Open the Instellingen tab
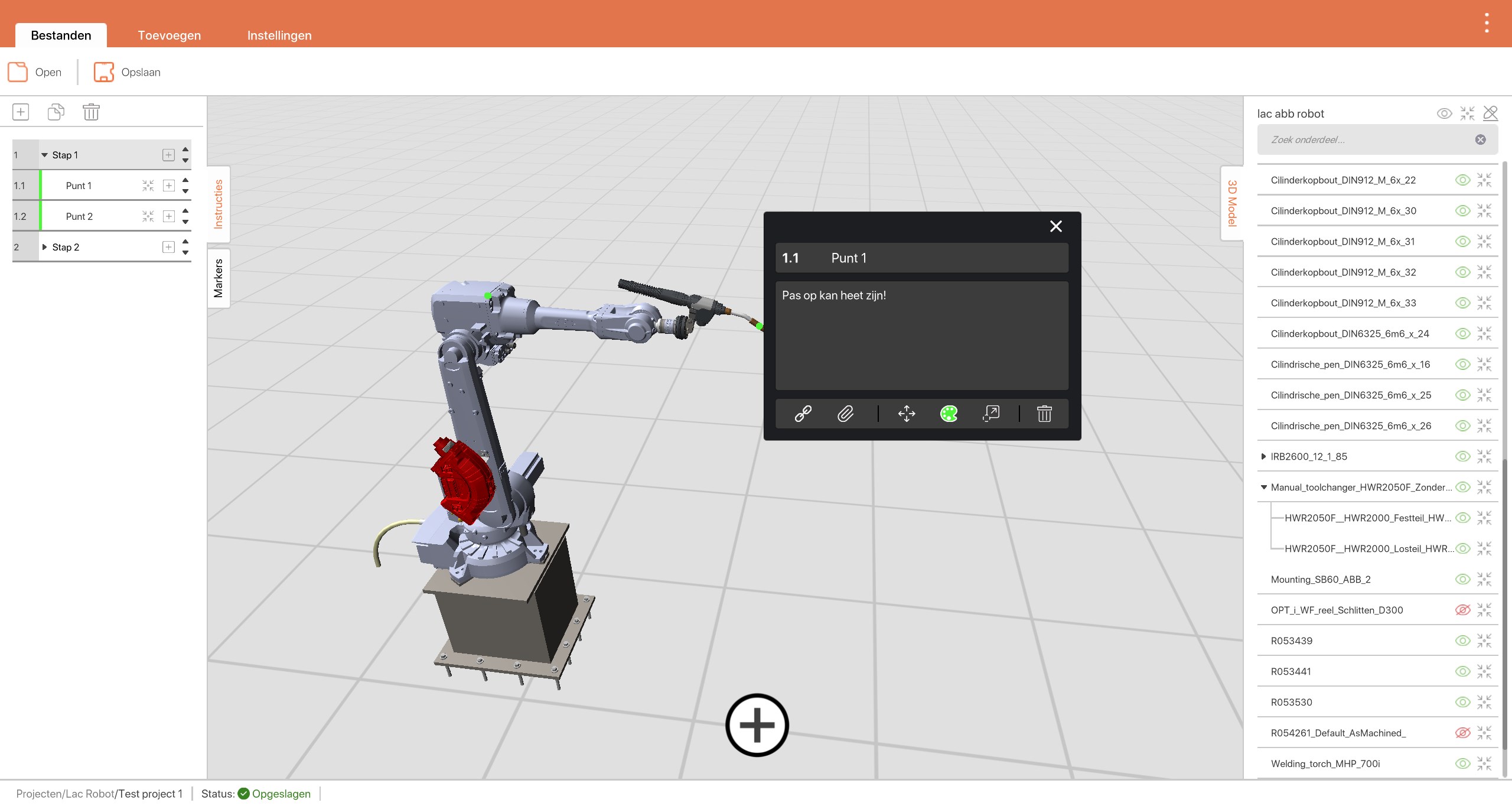Screen dimensions: 1512x806 tap(279, 35)
